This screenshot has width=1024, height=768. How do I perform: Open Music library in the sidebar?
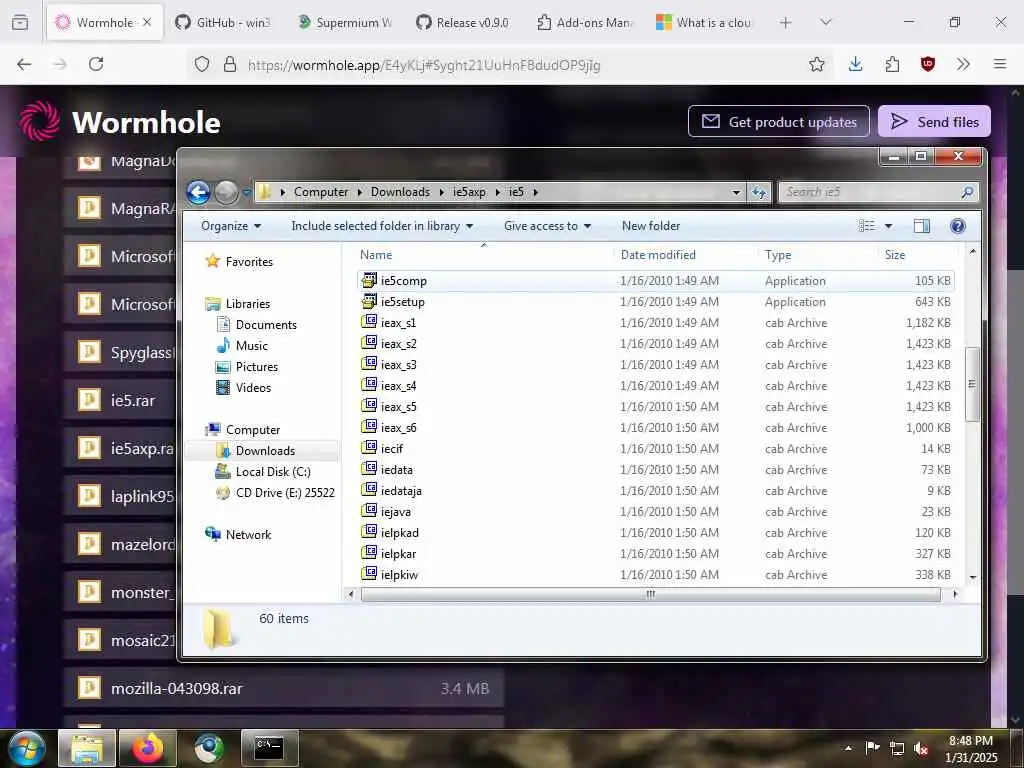tap(251, 345)
